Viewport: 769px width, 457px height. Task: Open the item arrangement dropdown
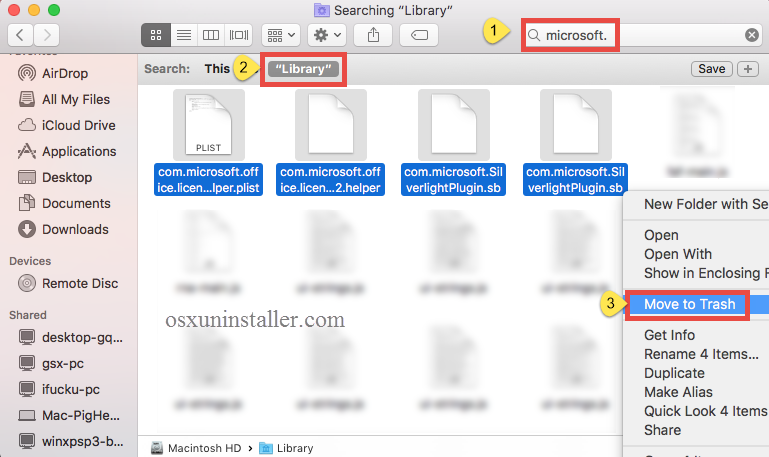(281, 35)
